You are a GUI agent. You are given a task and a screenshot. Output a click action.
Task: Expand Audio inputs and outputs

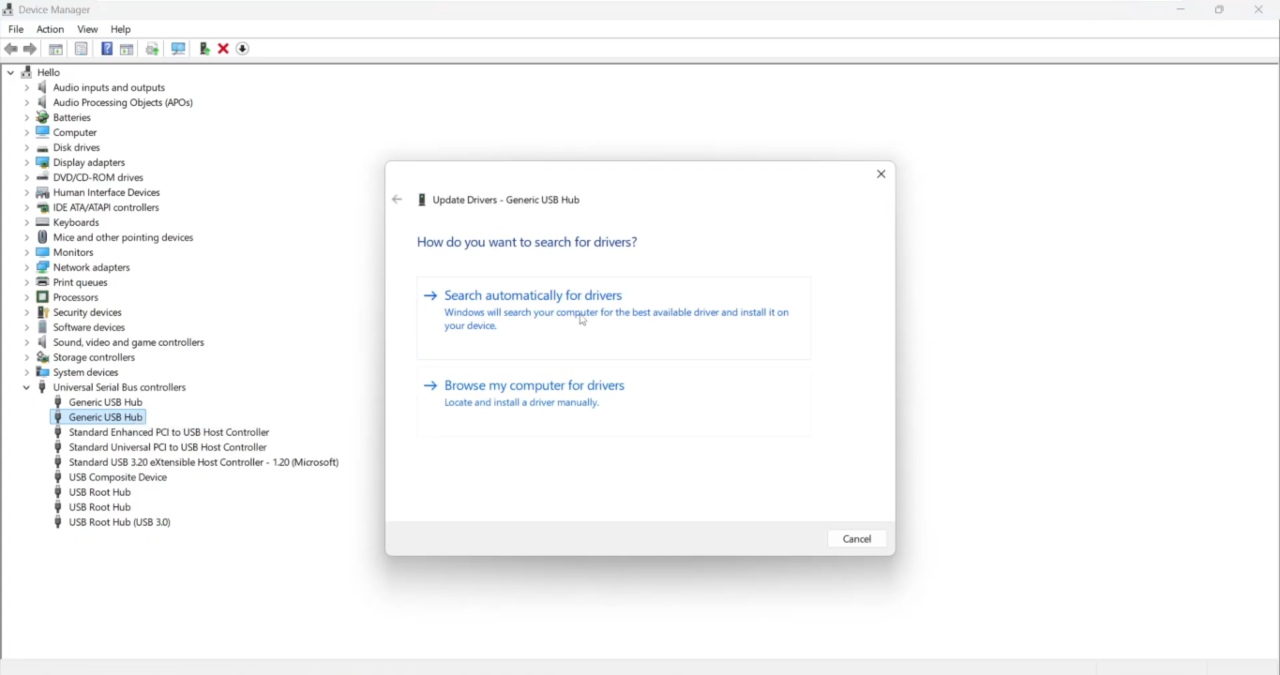pyautogui.click(x=27, y=87)
